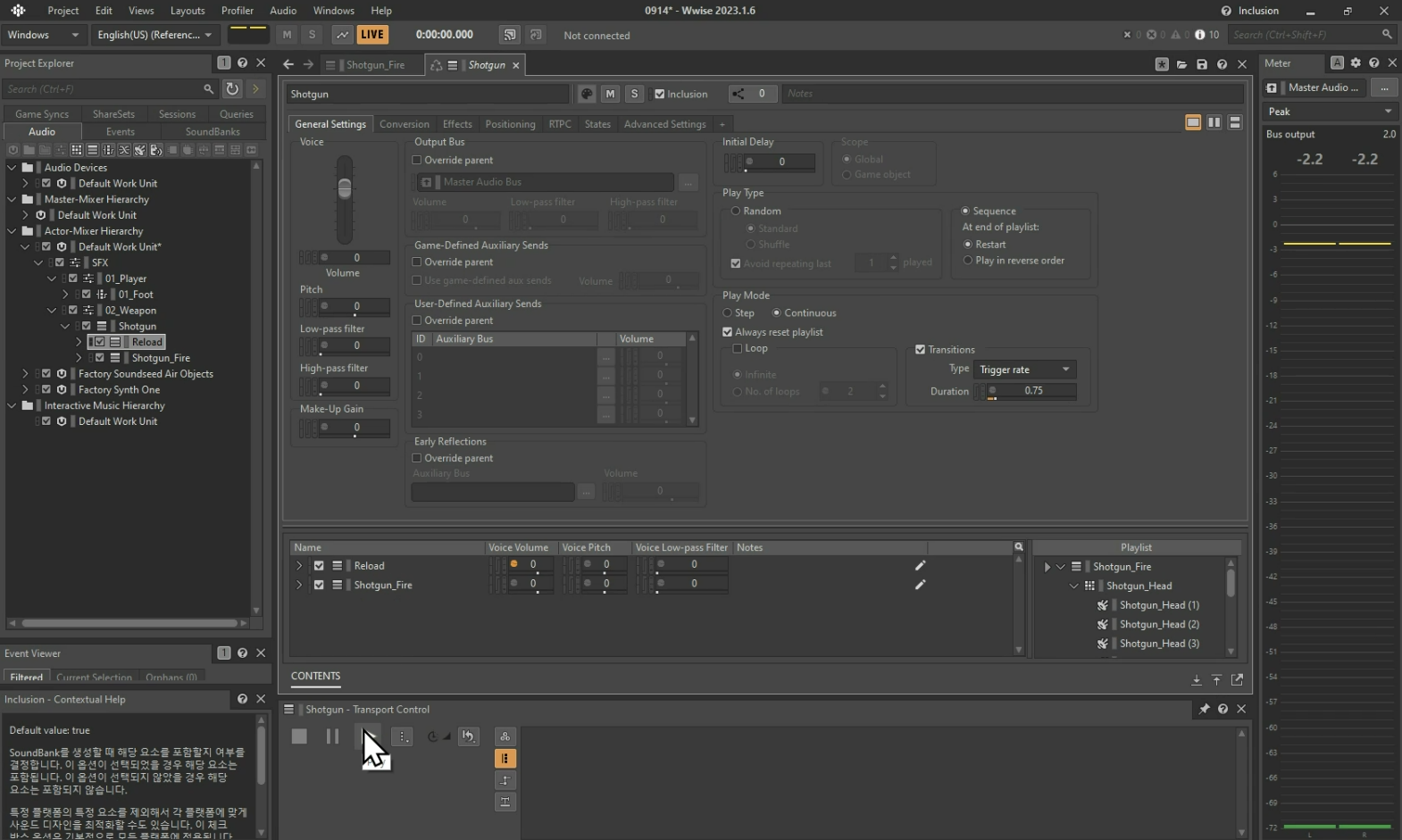Click the Solo S button beside Shotgun name
Image resolution: width=1402 pixels, height=840 pixels.
click(x=634, y=94)
